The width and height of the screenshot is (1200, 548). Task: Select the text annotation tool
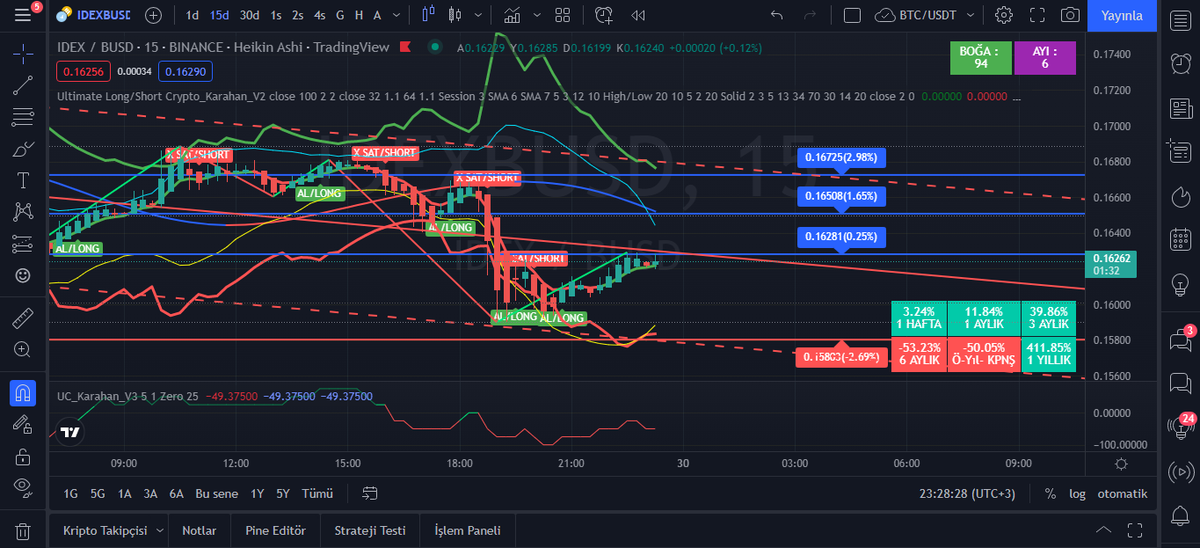click(22, 180)
